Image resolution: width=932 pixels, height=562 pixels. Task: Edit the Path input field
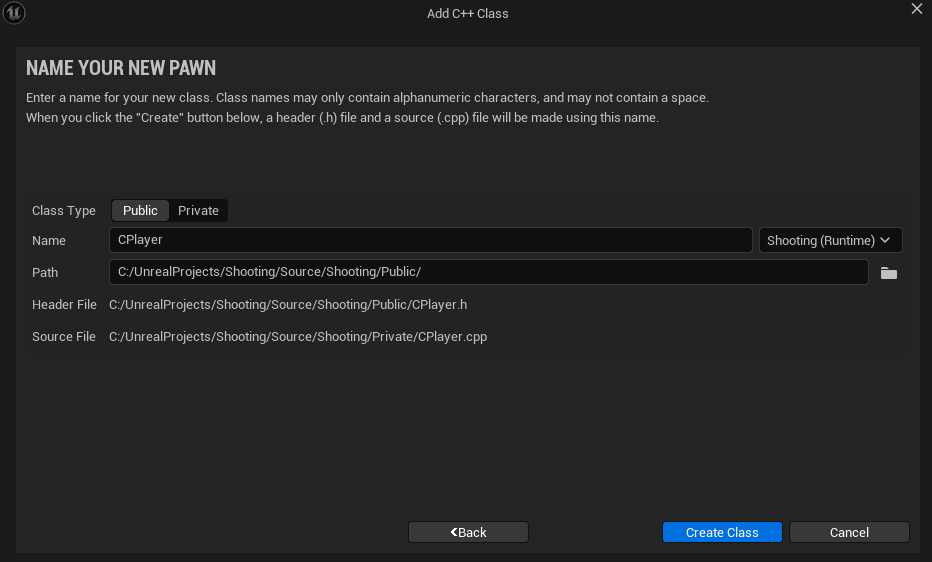[489, 272]
